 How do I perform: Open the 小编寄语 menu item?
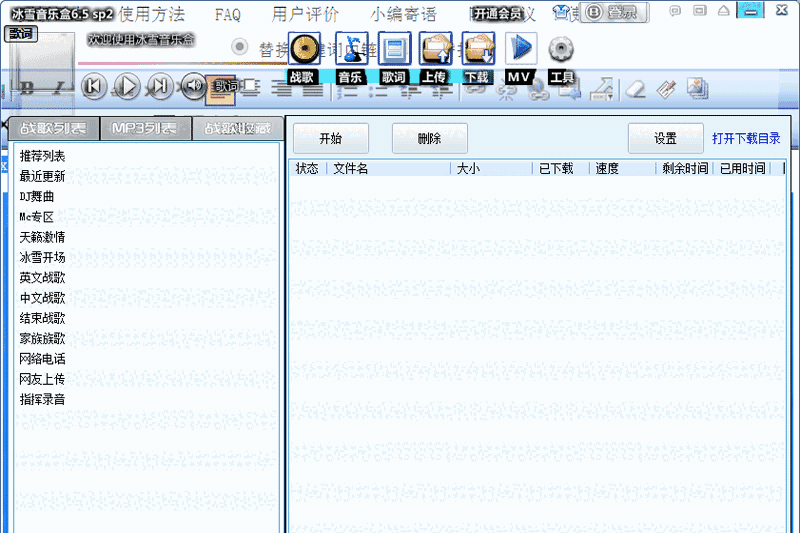point(404,15)
